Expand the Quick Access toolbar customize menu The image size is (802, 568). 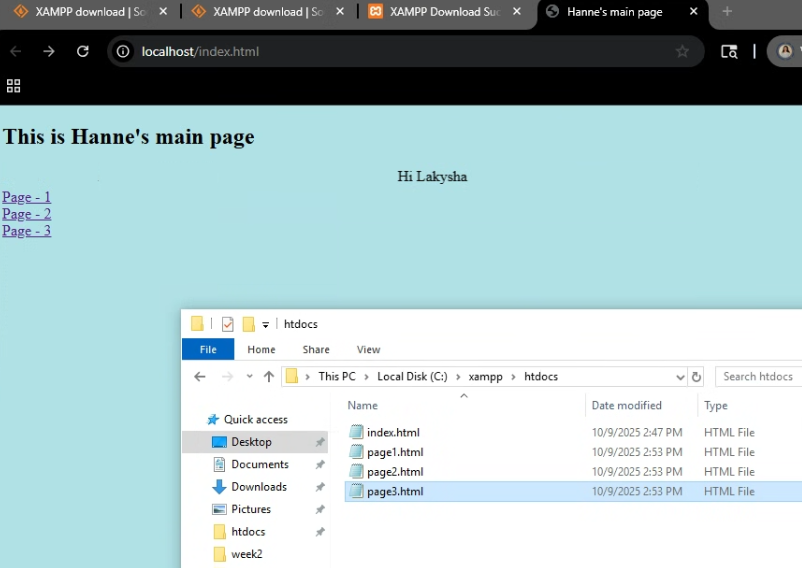(x=266, y=324)
